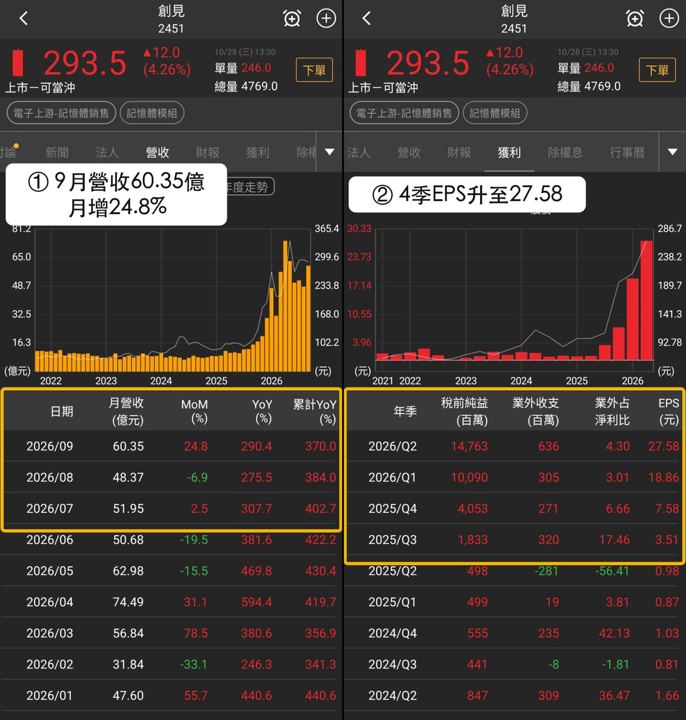
Task: Switch to 法人 tab in left panel
Action: [x=107, y=152]
